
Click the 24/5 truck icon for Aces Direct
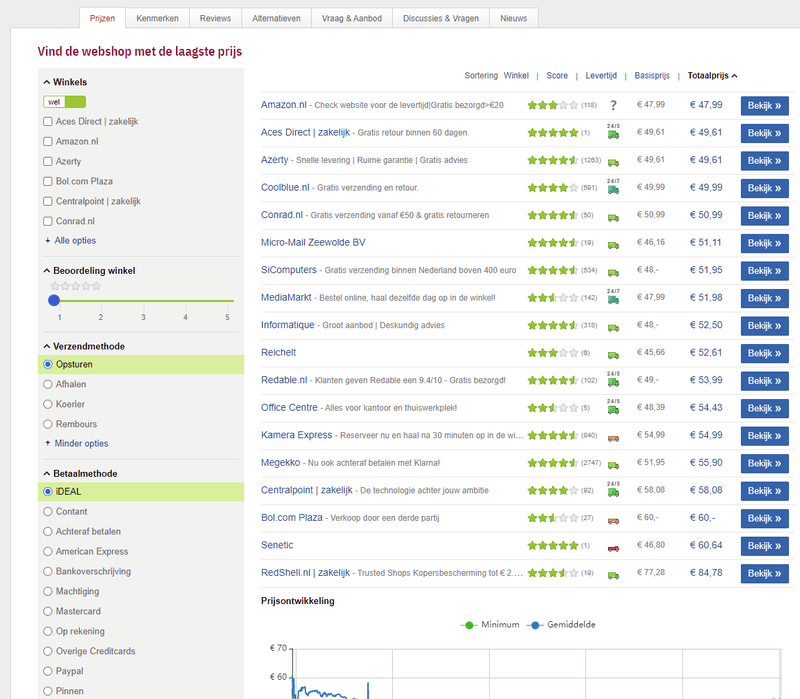click(x=613, y=132)
